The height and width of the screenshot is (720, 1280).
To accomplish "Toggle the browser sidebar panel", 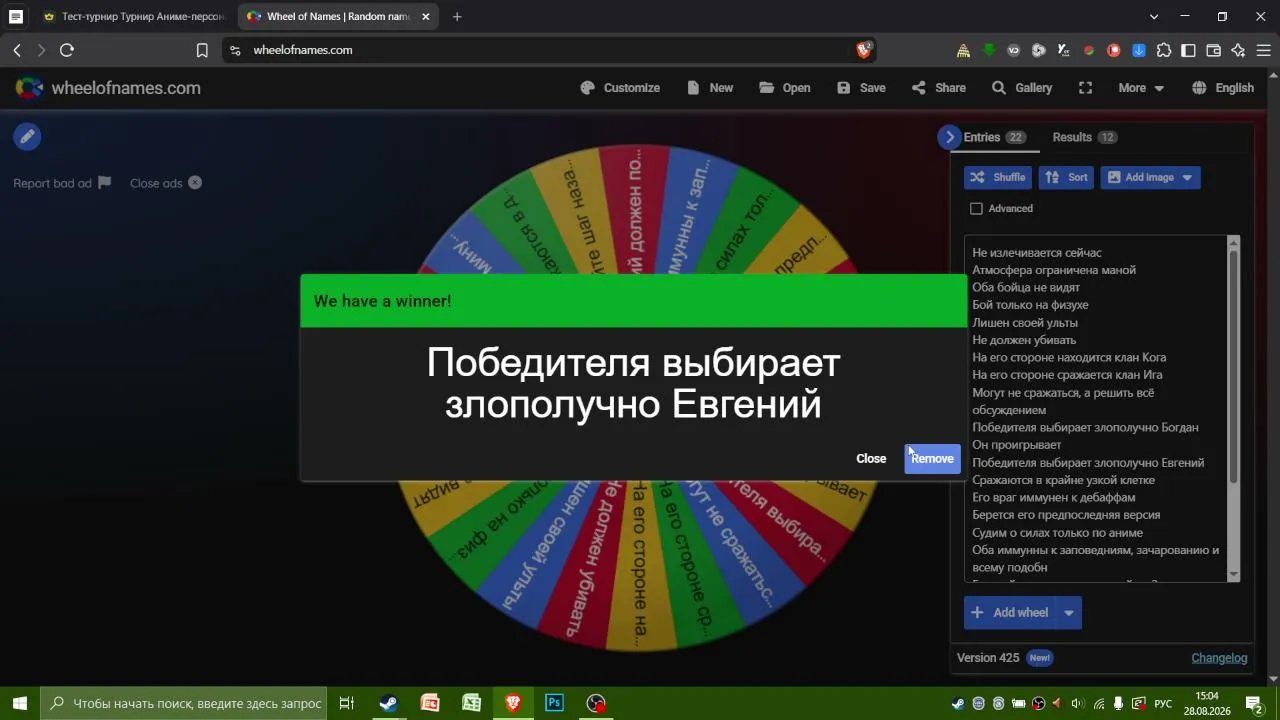I will pos(1189,50).
